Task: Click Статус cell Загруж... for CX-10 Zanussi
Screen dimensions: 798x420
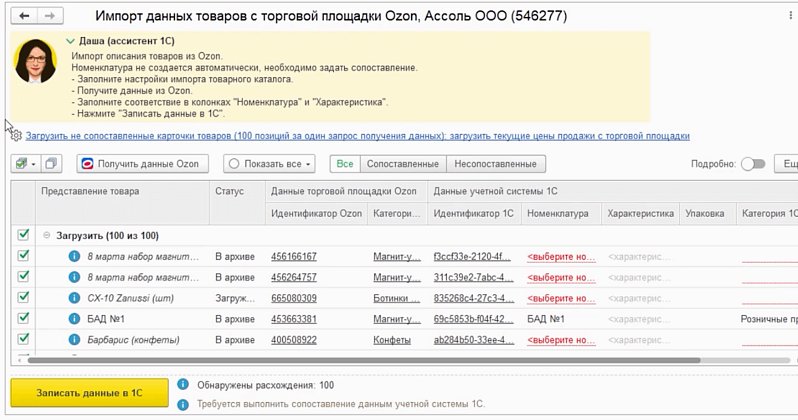Action: pyautogui.click(x=235, y=298)
